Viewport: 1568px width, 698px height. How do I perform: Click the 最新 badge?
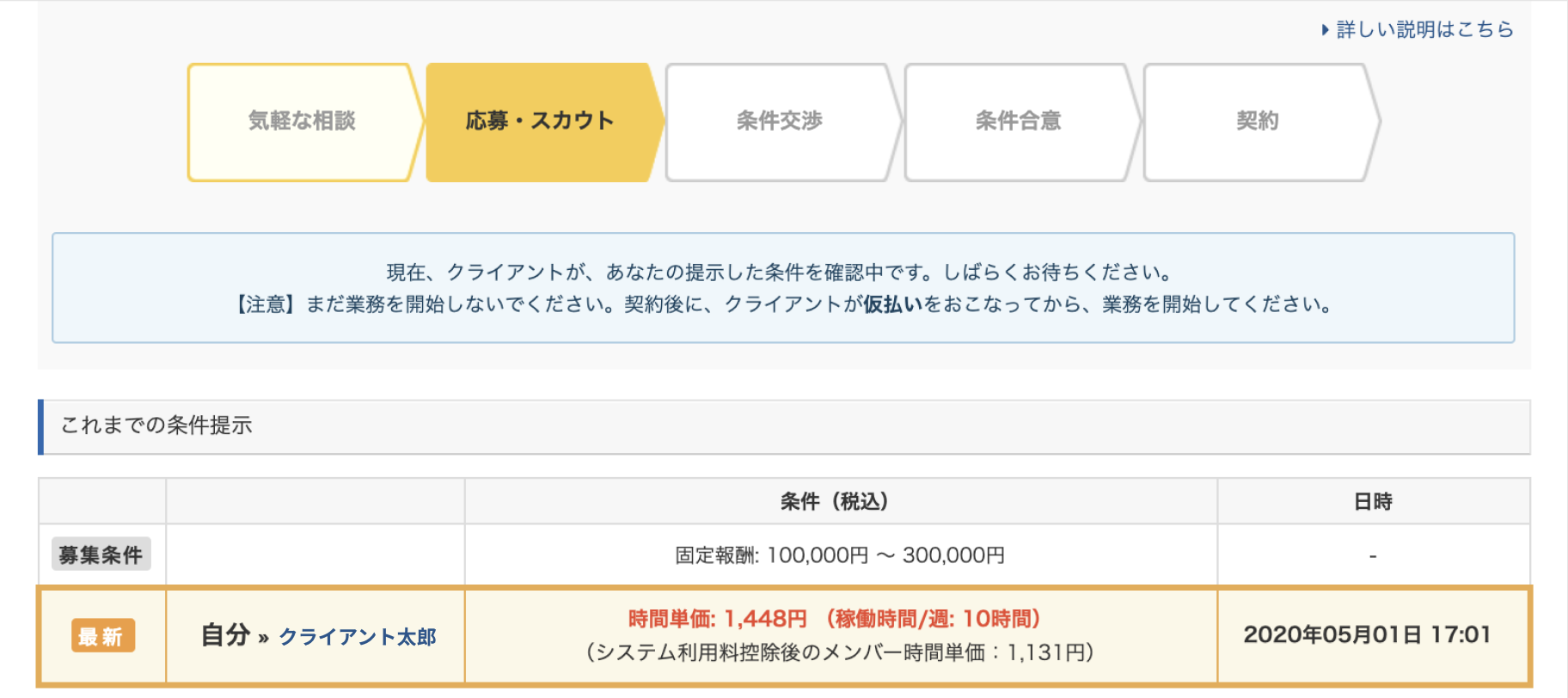[102, 636]
